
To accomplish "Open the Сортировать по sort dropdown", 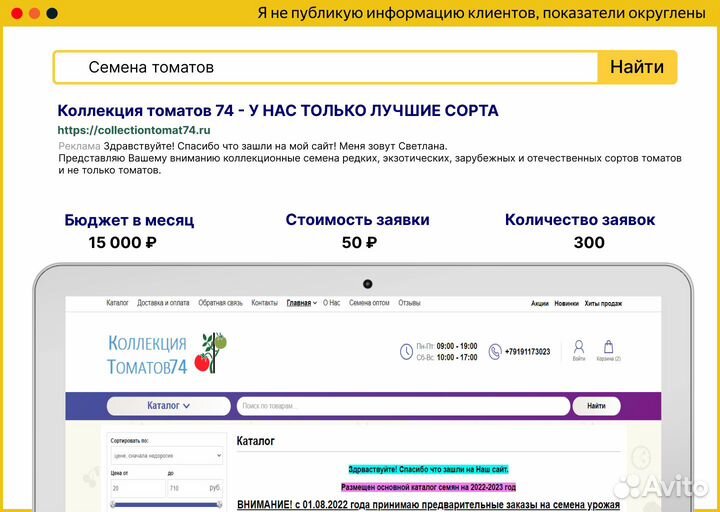I will [x=167, y=456].
